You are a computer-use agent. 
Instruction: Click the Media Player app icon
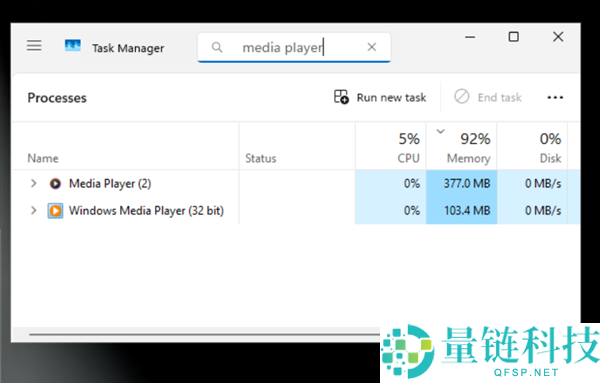pyautogui.click(x=55, y=184)
